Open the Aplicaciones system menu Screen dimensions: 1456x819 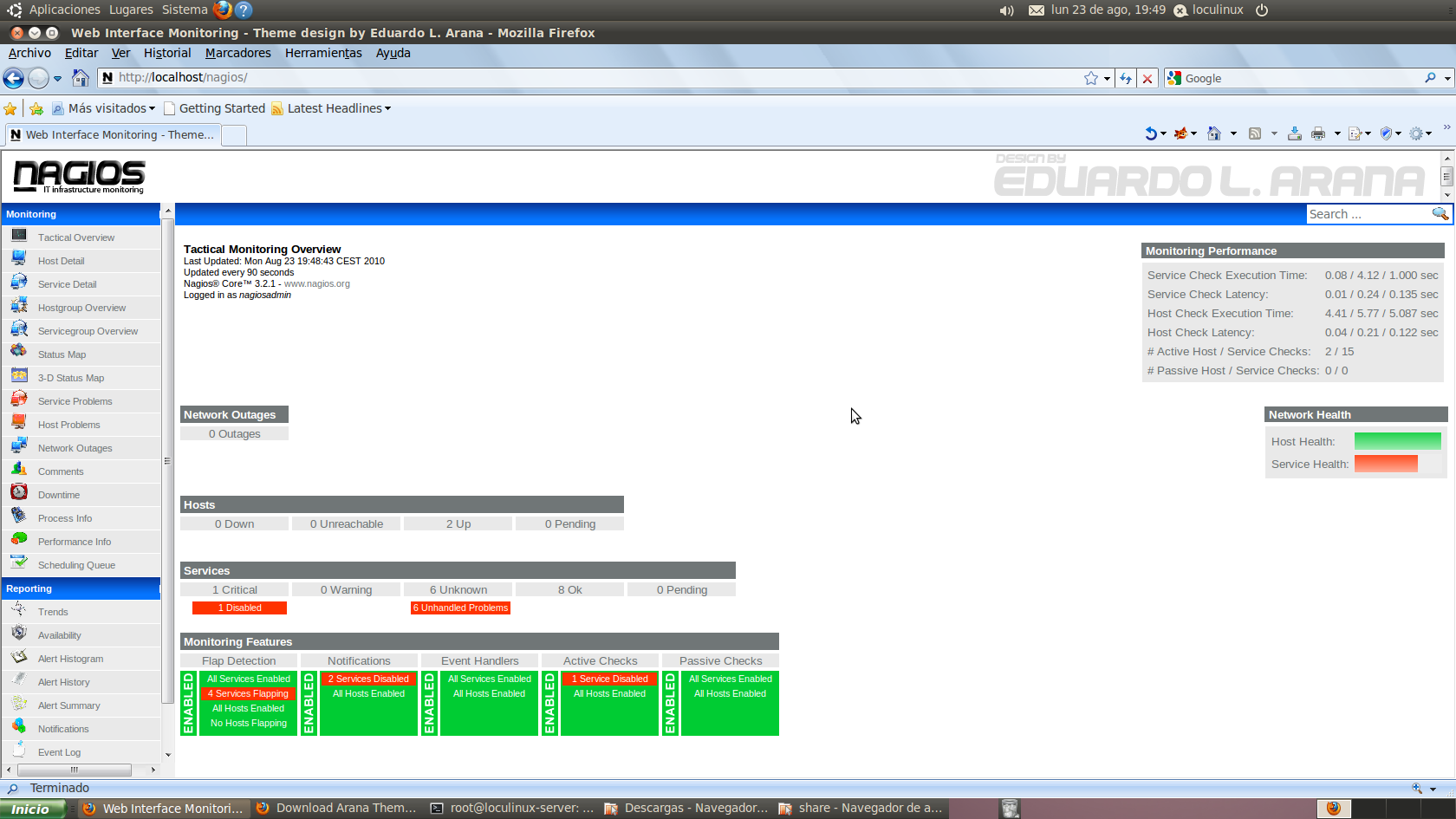click(64, 10)
